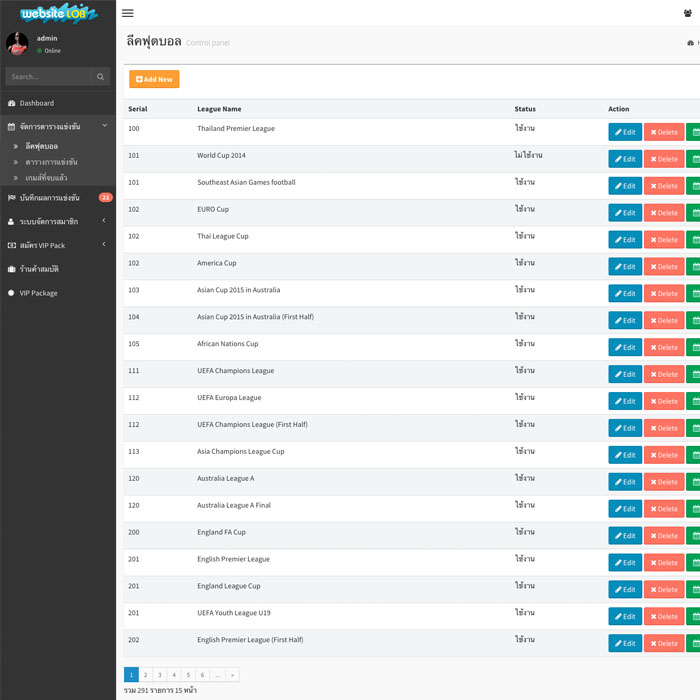Edit England FA Cup row

pyautogui.click(x=625, y=536)
